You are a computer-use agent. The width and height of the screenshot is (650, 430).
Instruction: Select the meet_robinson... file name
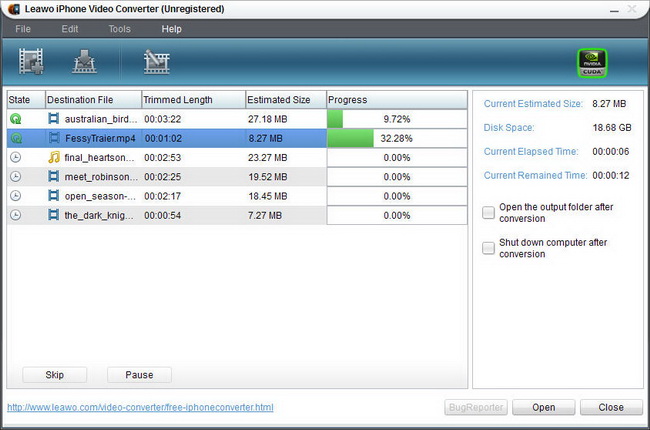pos(101,177)
